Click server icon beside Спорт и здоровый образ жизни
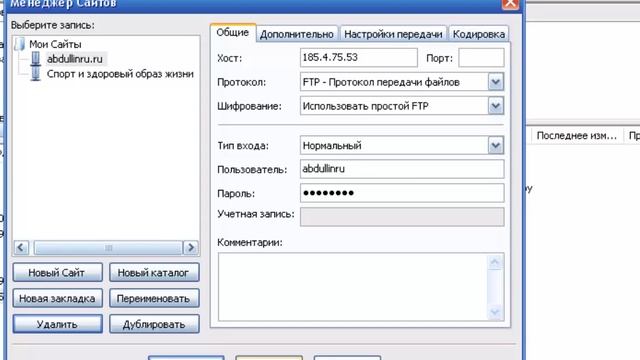This screenshot has height=360, width=640. click(36, 74)
